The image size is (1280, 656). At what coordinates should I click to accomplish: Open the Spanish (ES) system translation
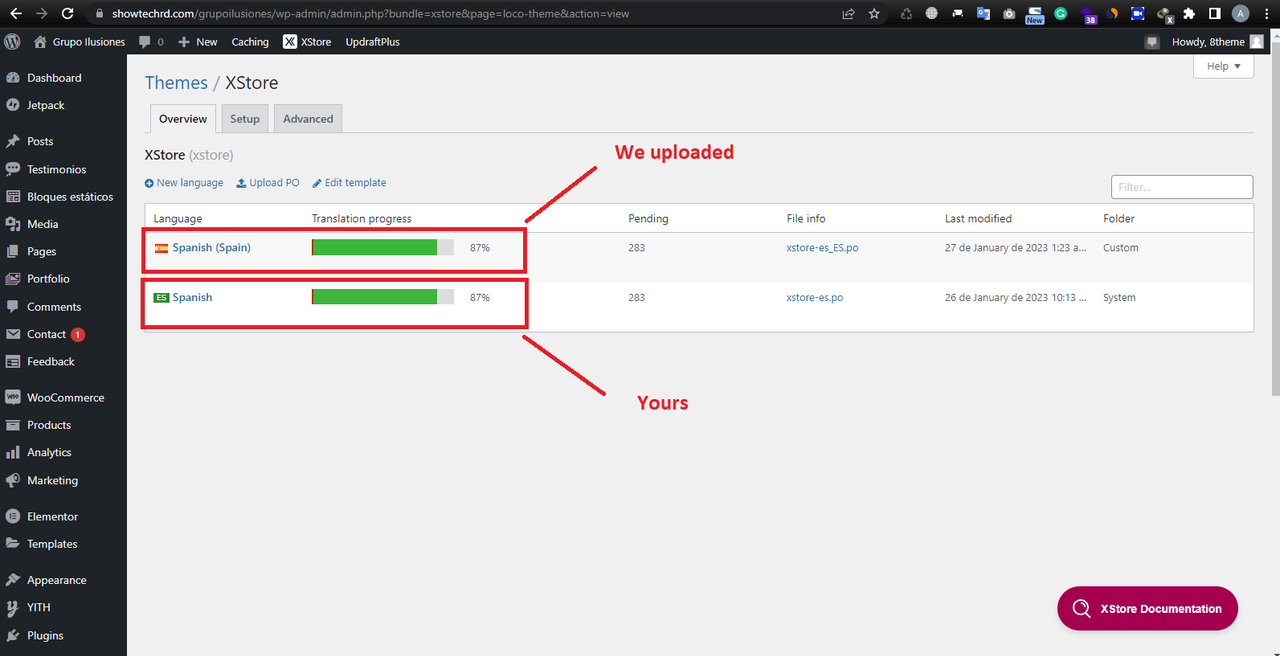[192, 297]
